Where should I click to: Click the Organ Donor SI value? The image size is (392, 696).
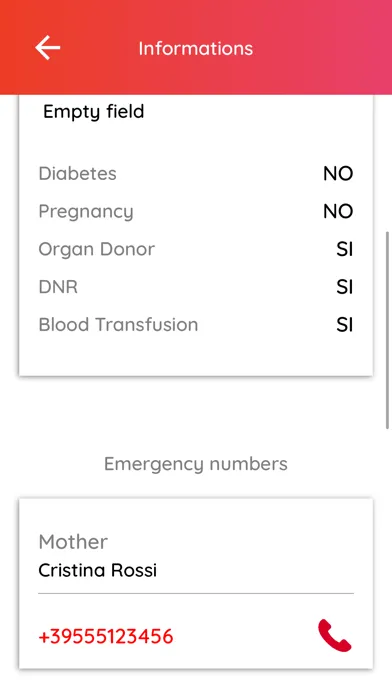[x=344, y=249]
